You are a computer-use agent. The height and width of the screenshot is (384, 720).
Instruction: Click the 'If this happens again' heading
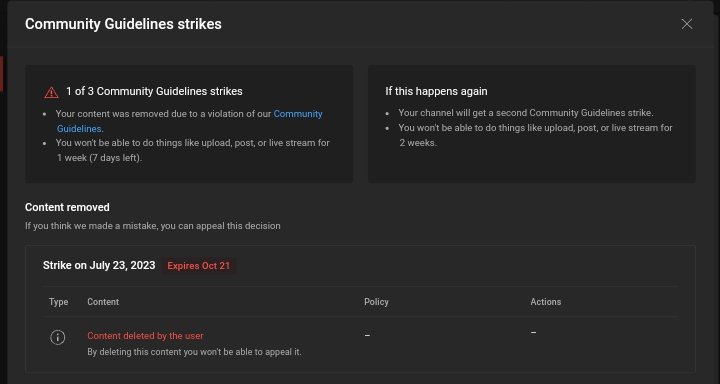click(436, 91)
